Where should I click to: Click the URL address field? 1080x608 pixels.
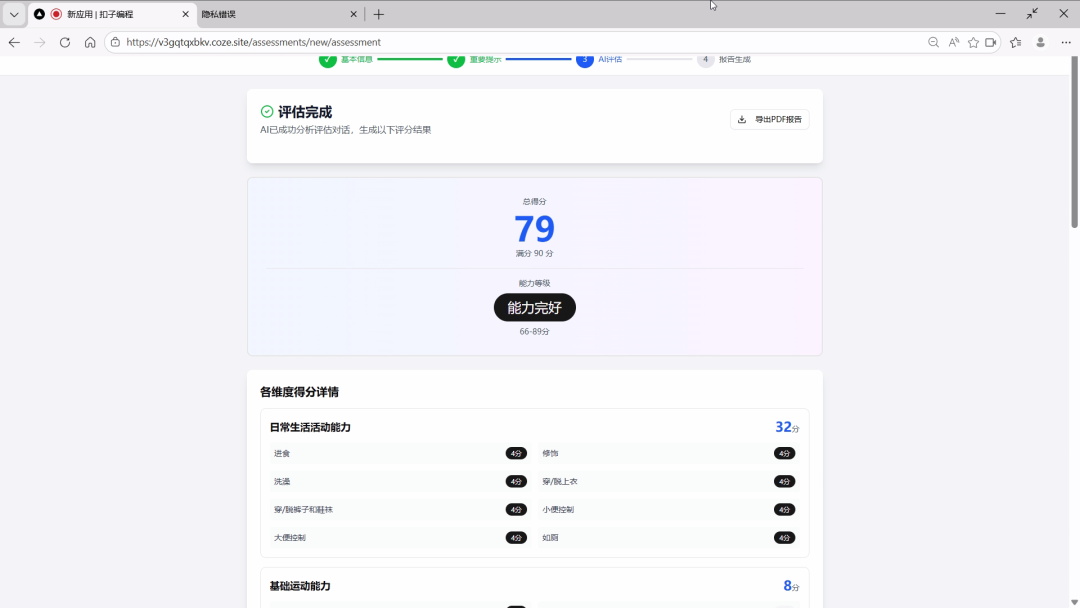point(500,42)
